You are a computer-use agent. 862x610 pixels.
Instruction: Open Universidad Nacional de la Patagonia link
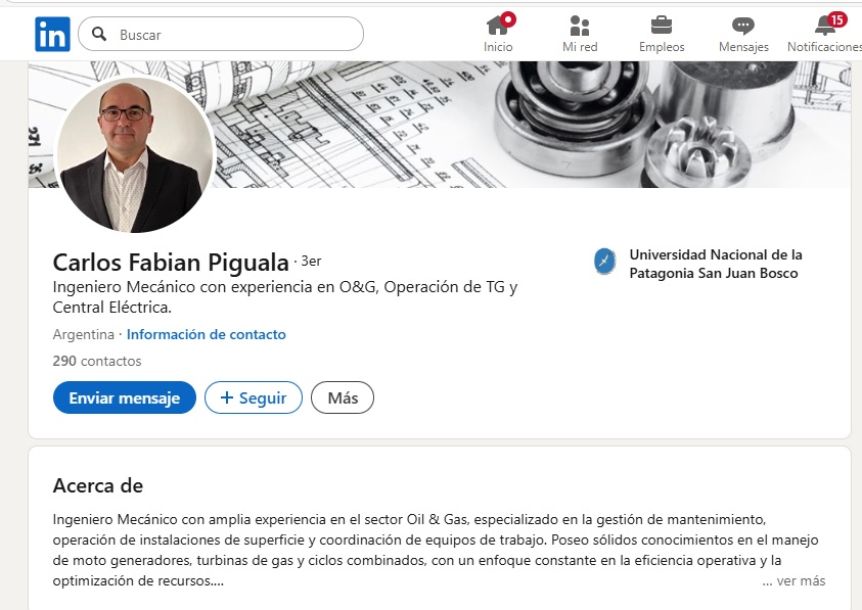click(715, 264)
